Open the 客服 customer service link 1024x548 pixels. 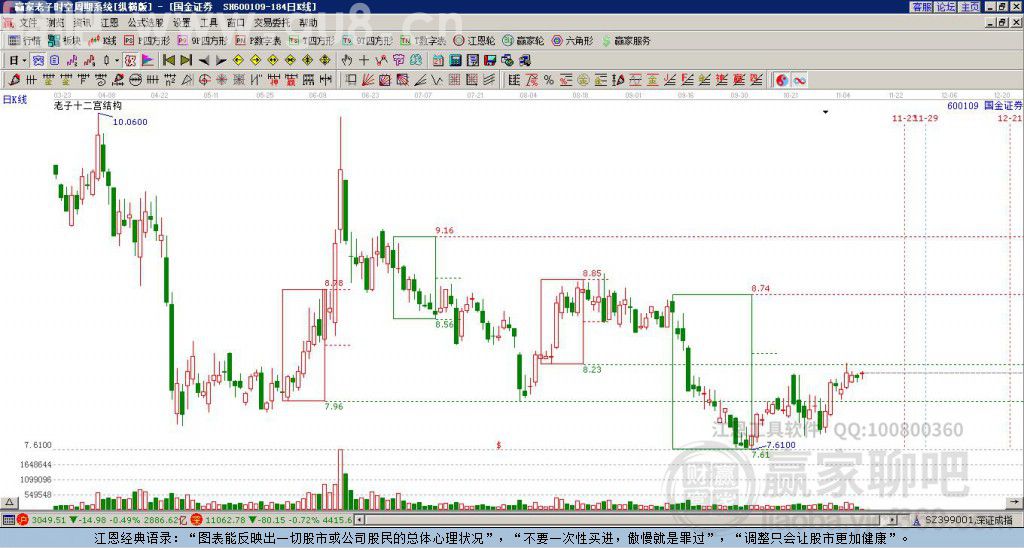(921, 7)
